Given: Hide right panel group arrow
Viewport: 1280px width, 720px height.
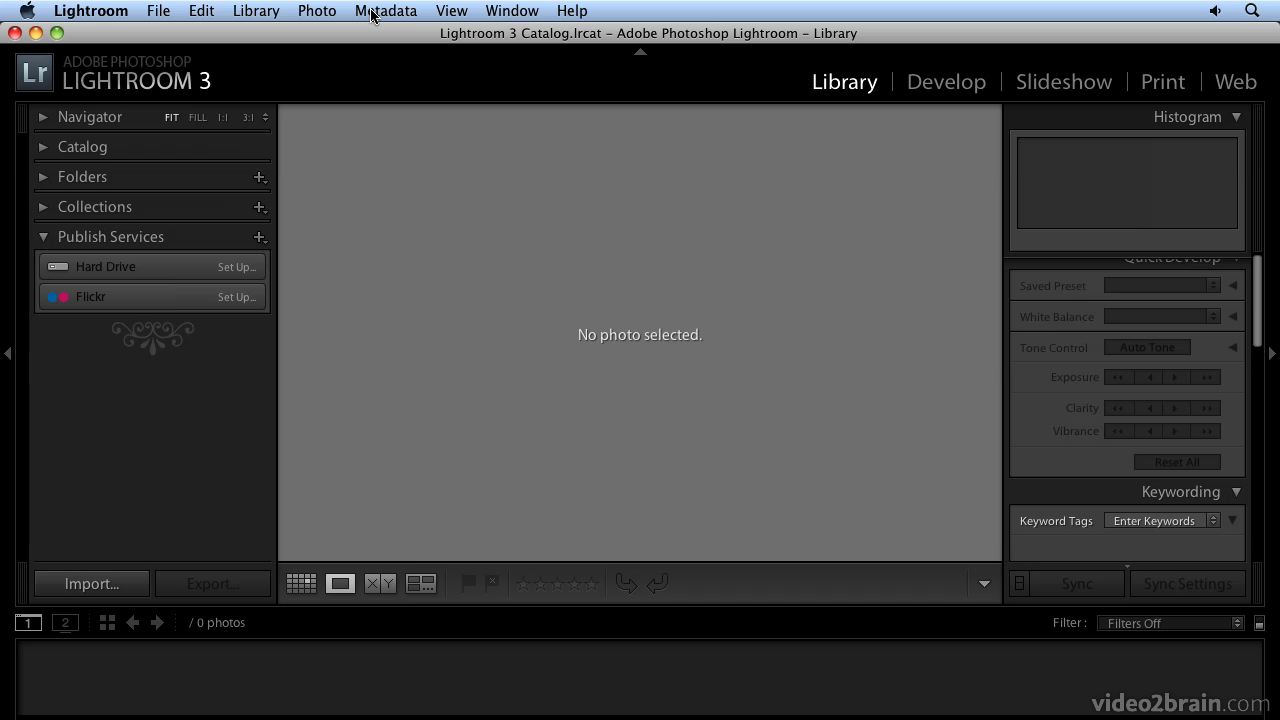Looking at the screenshot, I should (1272, 353).
